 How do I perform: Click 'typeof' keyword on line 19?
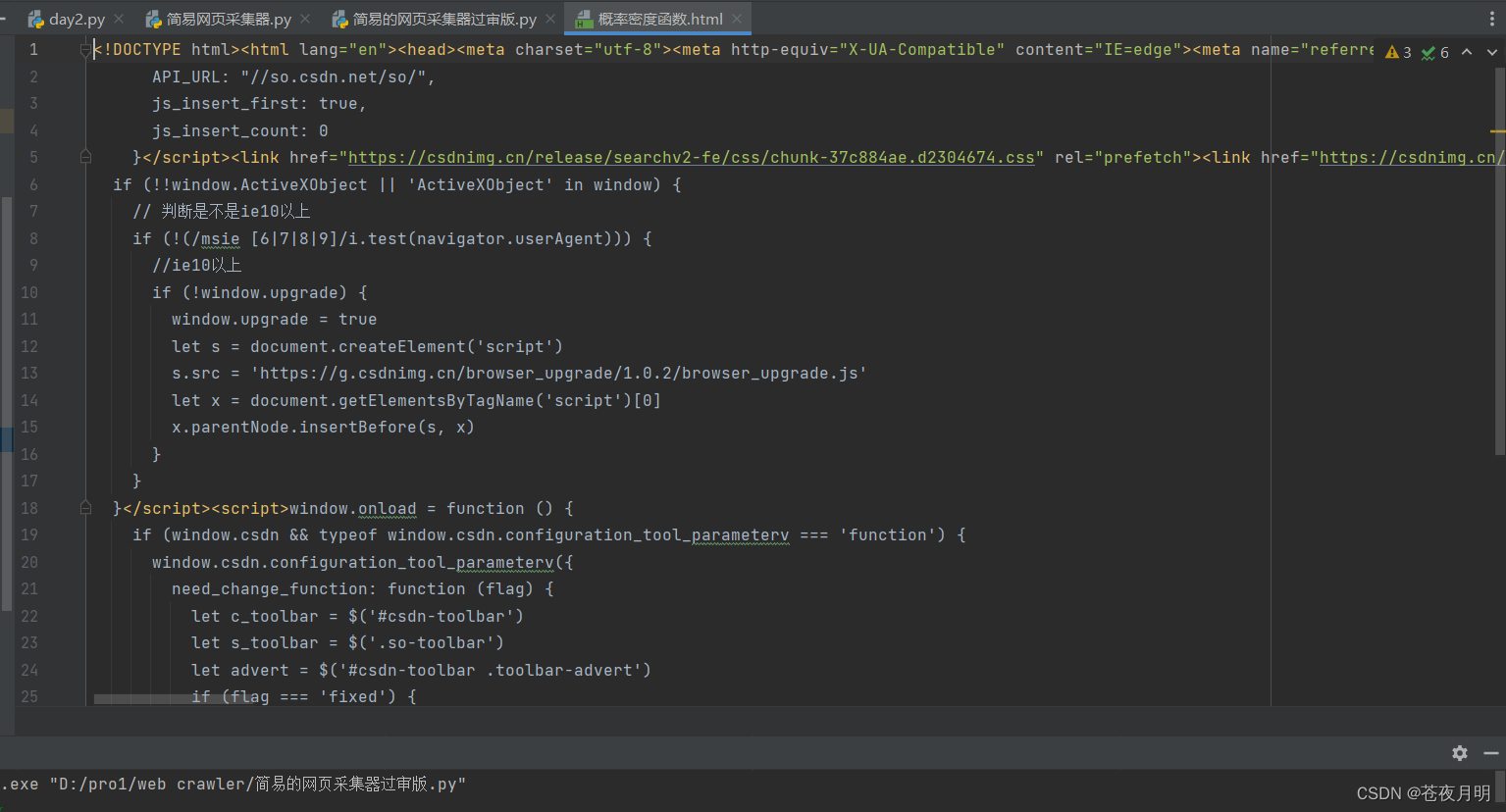coord(347,534)
